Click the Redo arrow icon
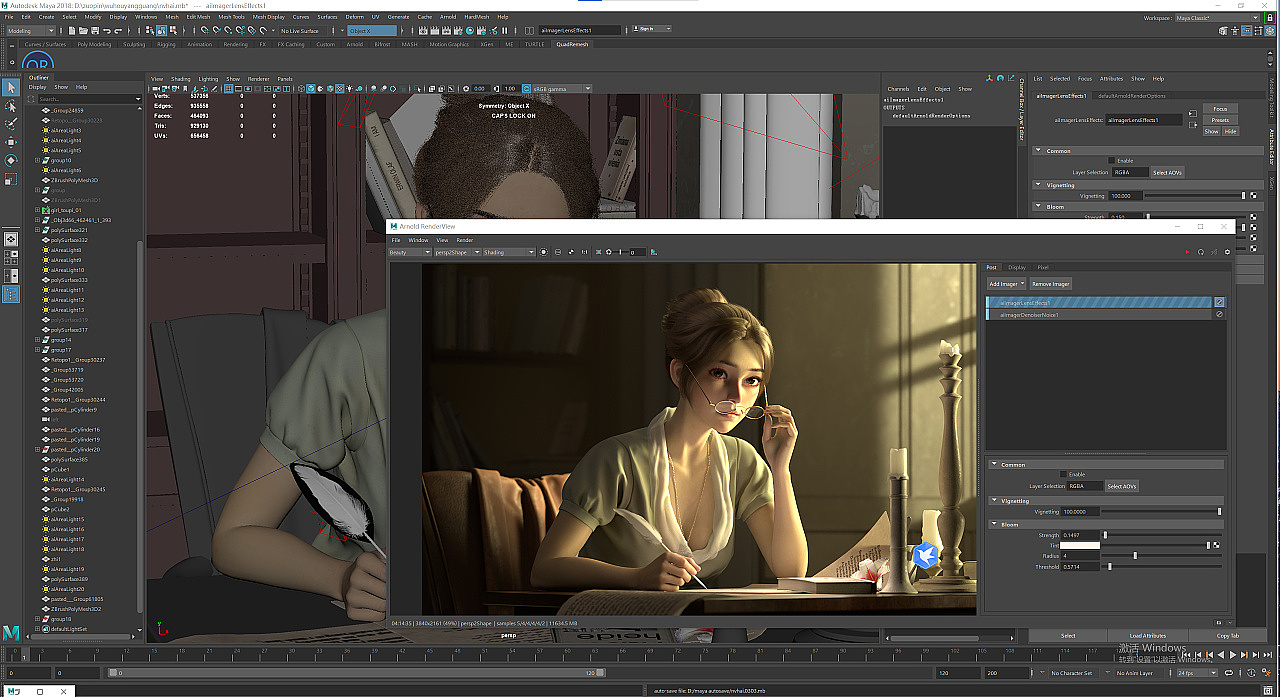This screenshot has height=697, width=1280. pos(119,31)
